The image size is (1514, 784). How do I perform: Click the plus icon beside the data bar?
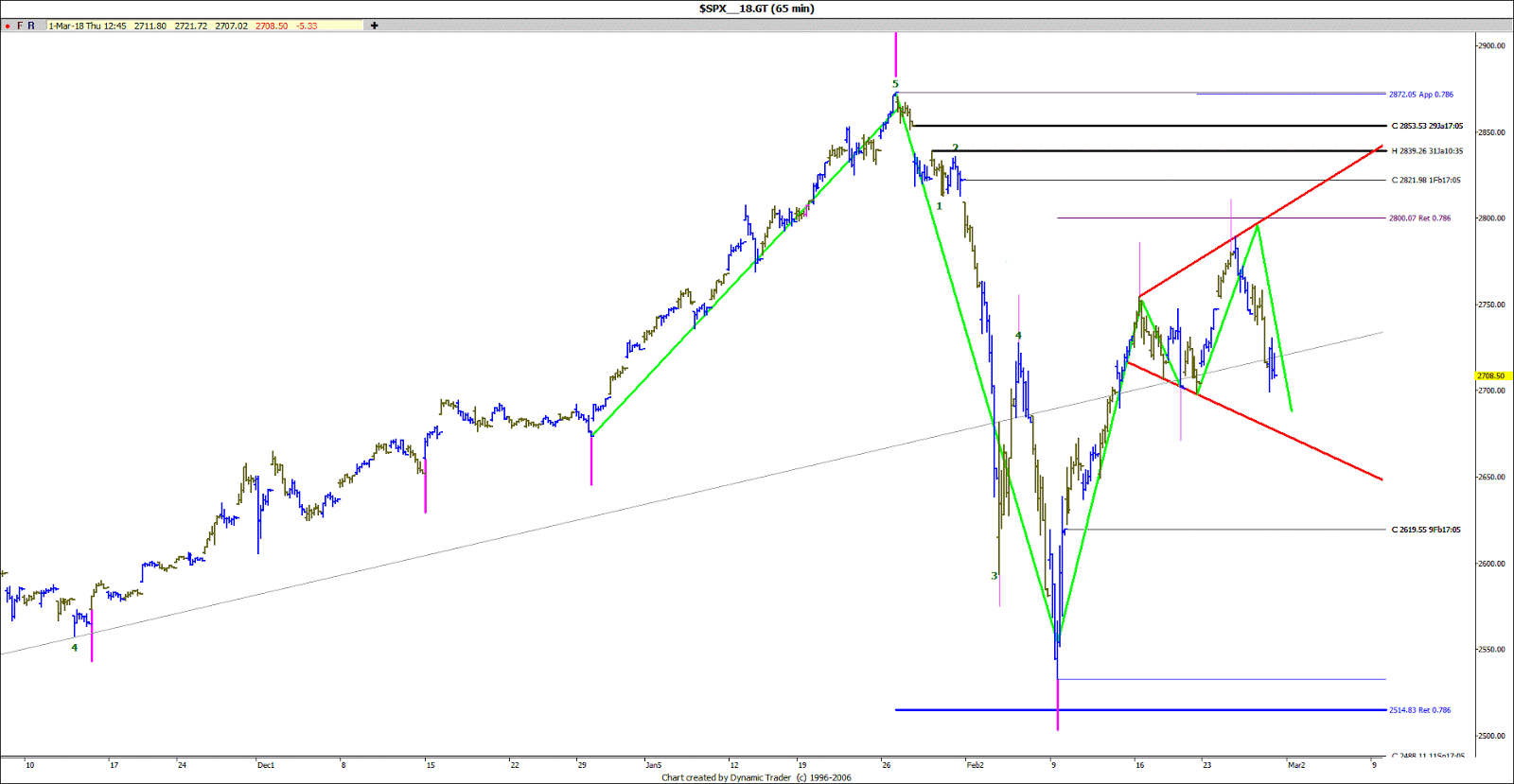374,26
